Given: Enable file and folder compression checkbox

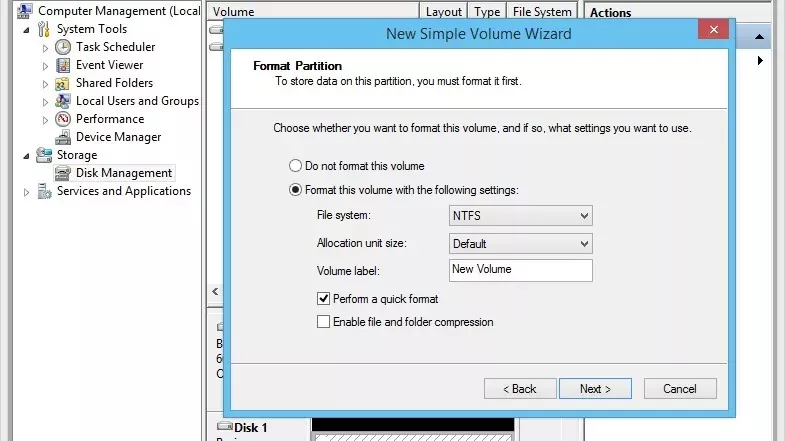Looking at the screenshot, I should (x=323, y=321).
